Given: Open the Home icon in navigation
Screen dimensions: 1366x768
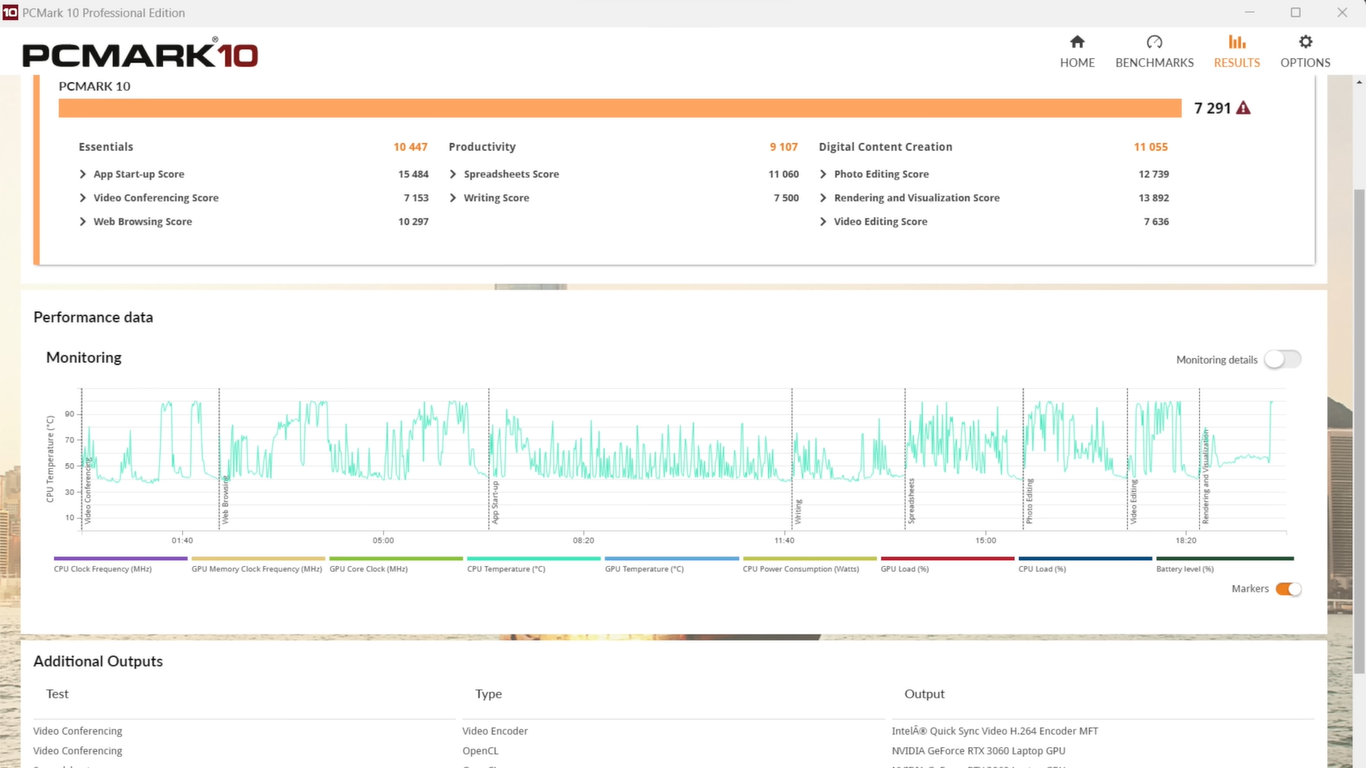Looking at the screenshot, I should 1077,42.
